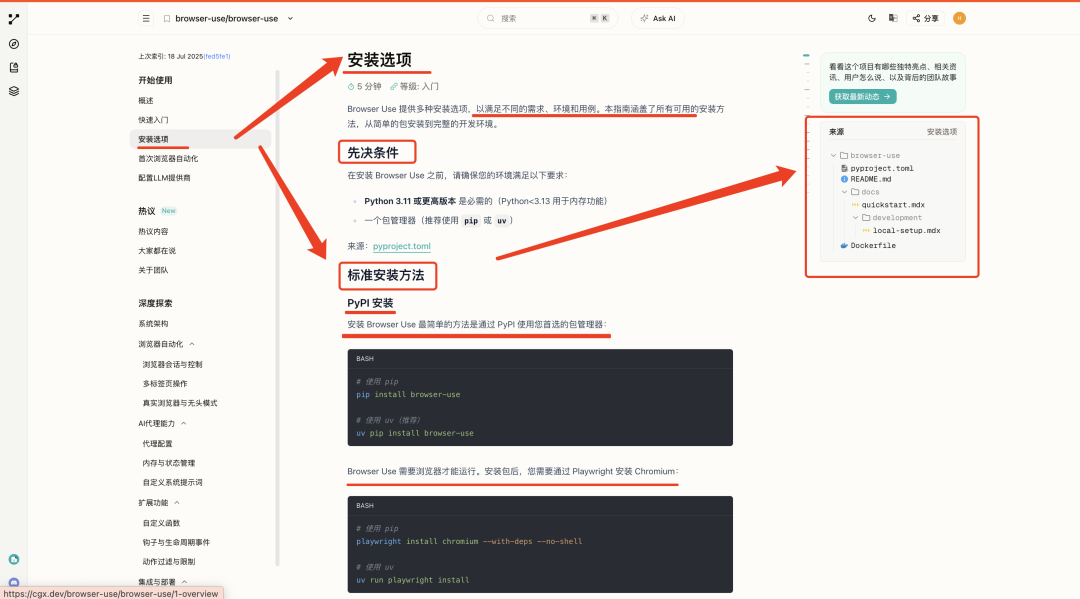
Task: Click the teal round icon in left rail
Action: click(14, 560)
